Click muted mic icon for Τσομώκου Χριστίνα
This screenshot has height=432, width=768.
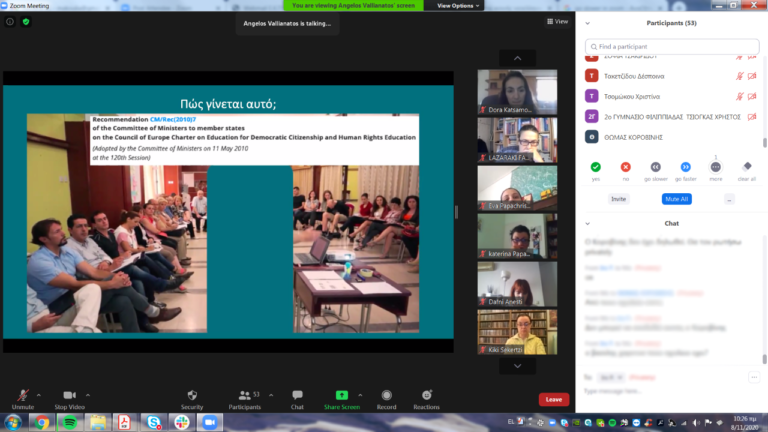click(x=740, y=96)
